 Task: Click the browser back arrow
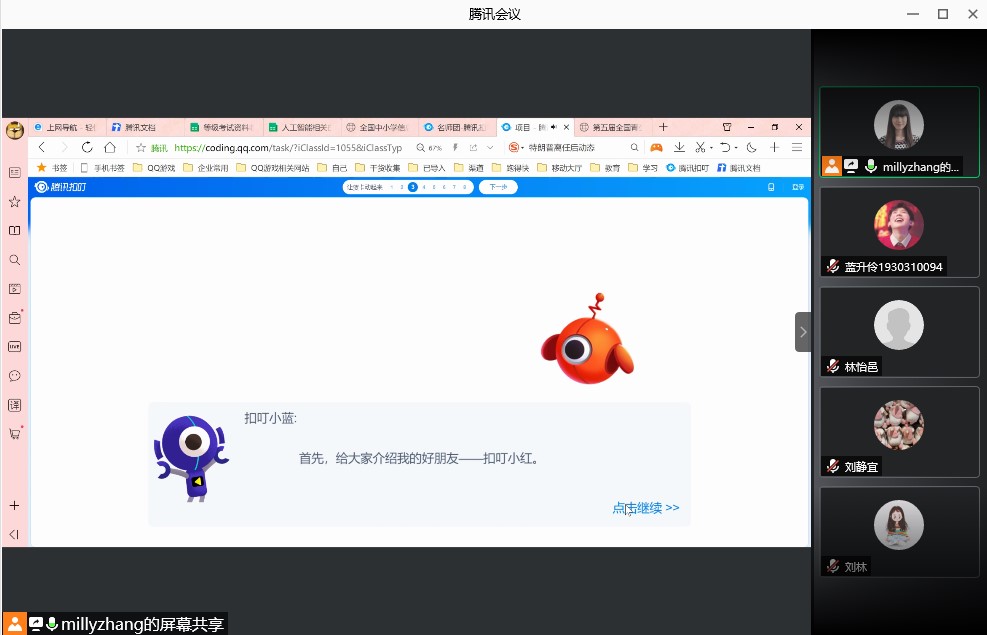42,147
